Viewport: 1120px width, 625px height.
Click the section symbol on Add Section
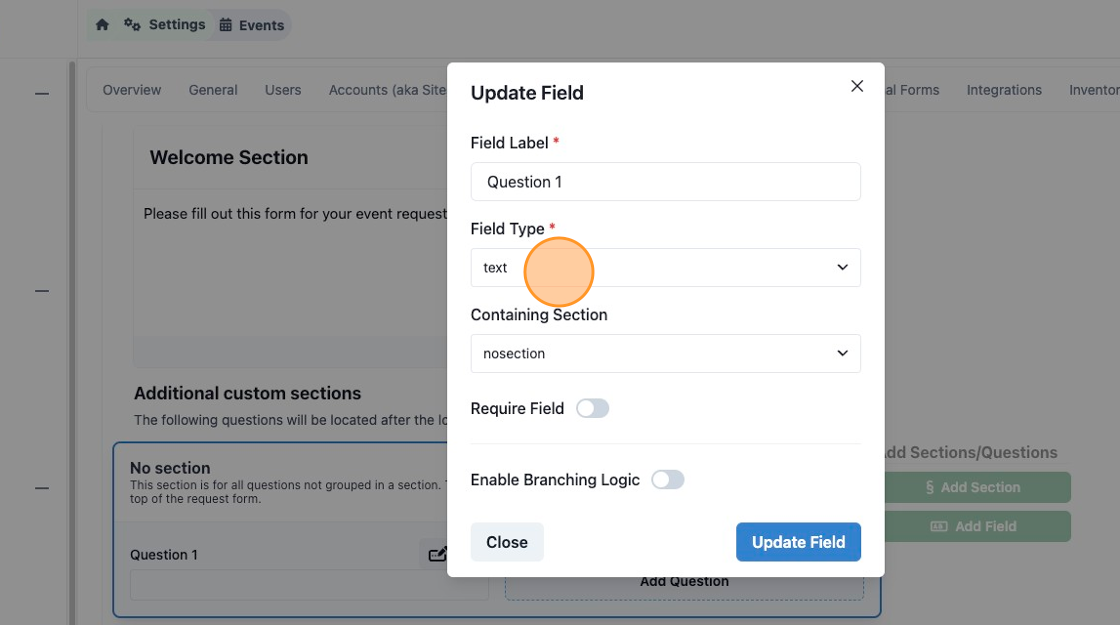pos(929,487)
